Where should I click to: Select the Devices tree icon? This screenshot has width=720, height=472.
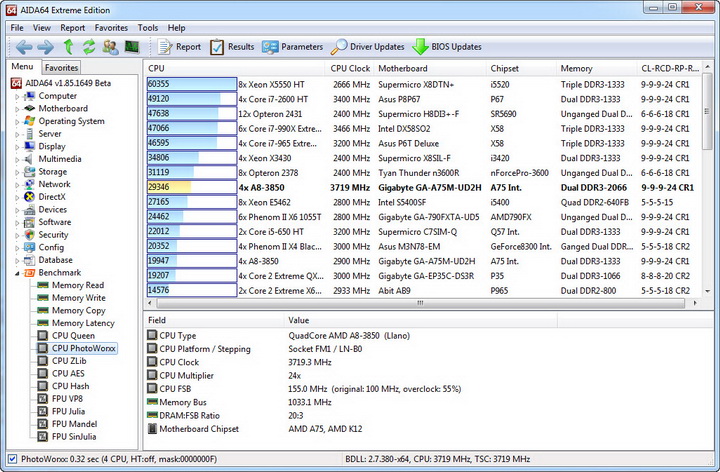[x=29, y=209]
